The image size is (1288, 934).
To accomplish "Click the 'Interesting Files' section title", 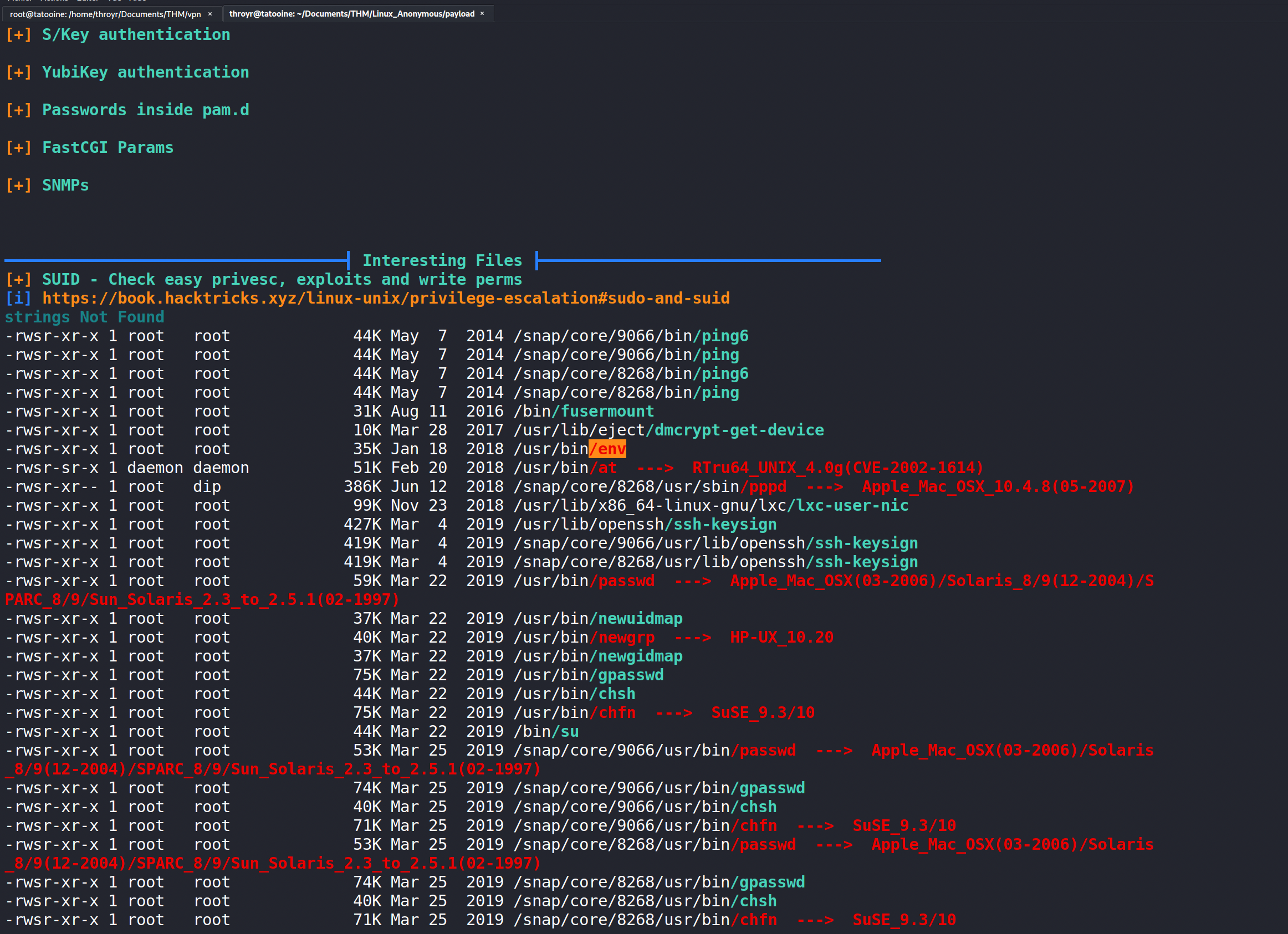I will tap(442, 260).
